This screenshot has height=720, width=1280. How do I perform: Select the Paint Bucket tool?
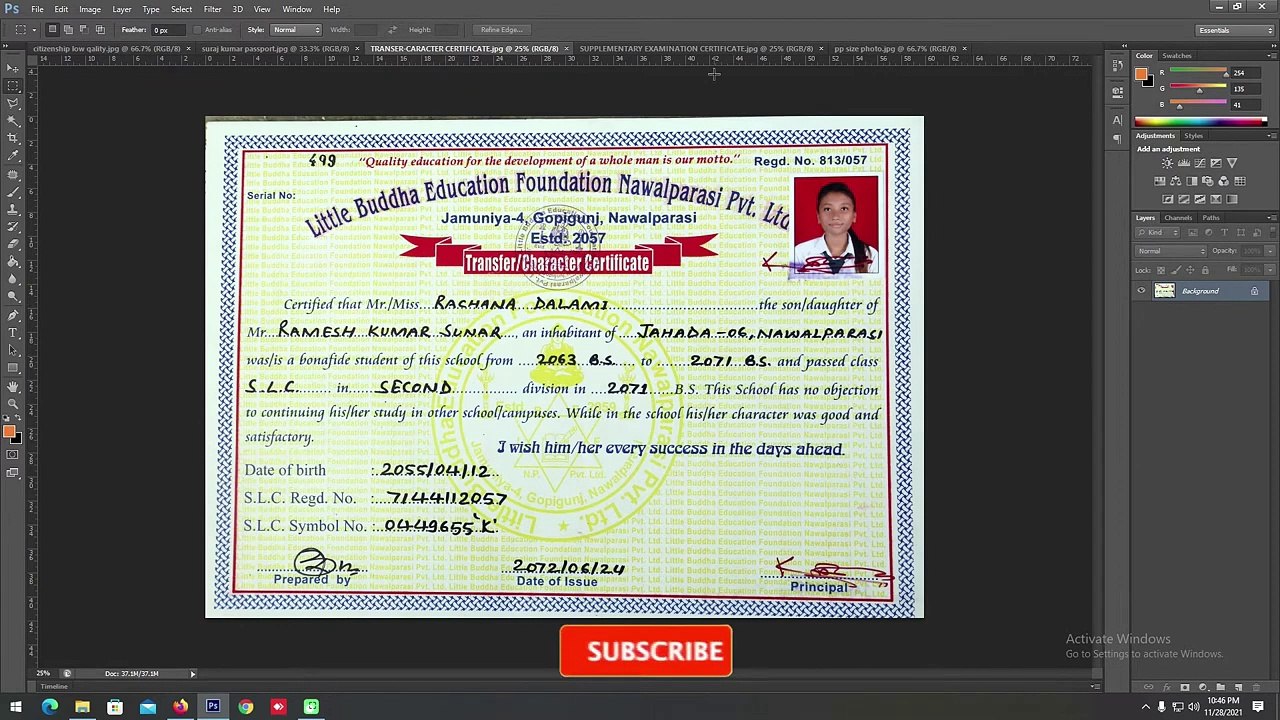(13, 262)
